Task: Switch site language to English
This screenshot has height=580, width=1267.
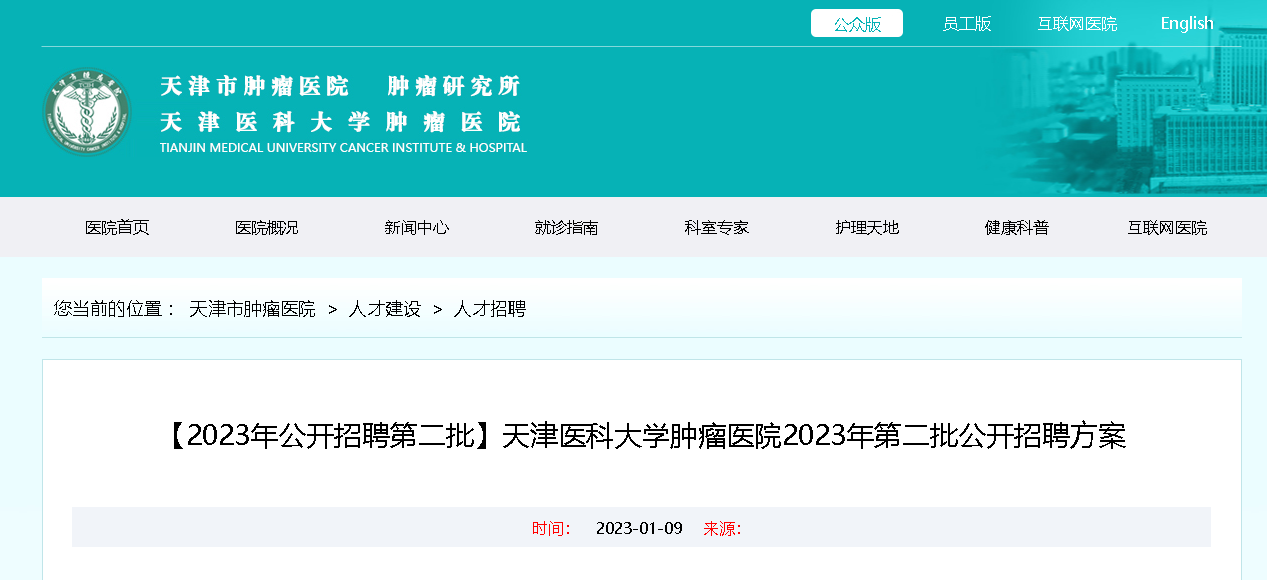Action: pos(1187,23)
